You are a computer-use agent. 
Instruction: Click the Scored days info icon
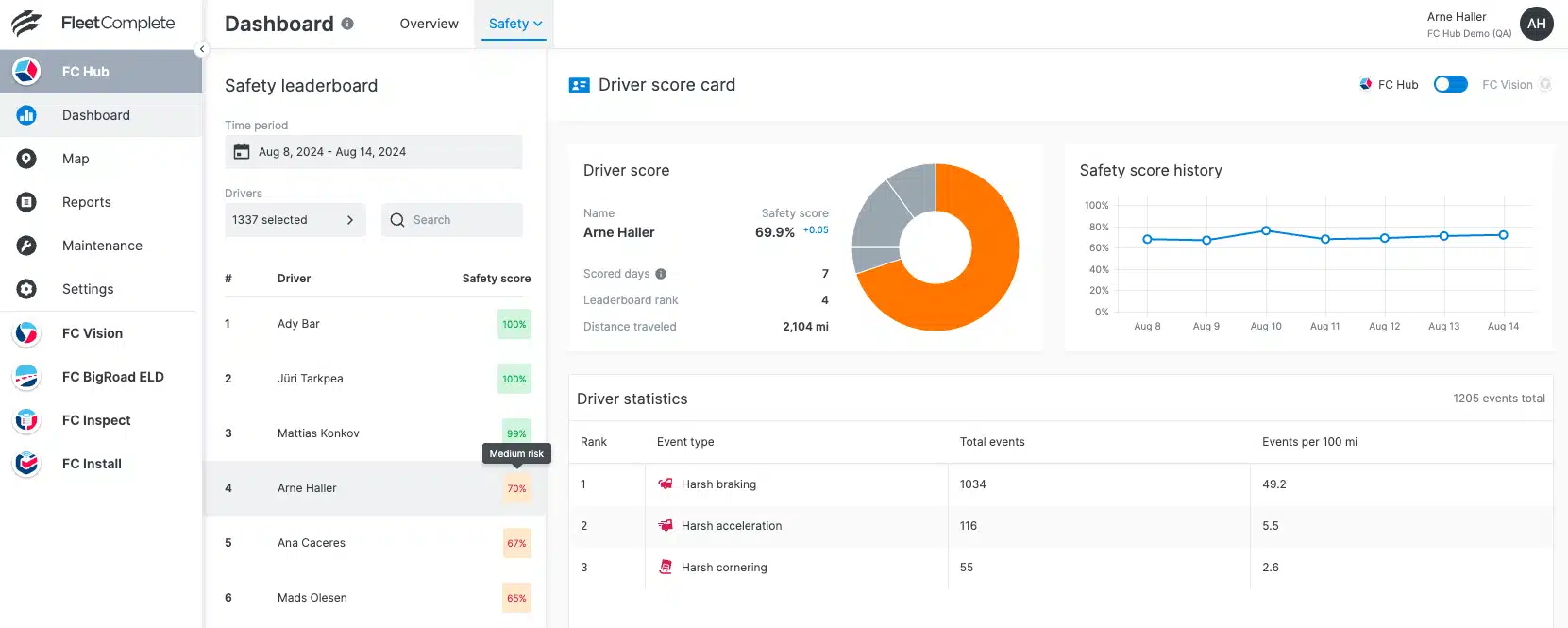[661, 274]
